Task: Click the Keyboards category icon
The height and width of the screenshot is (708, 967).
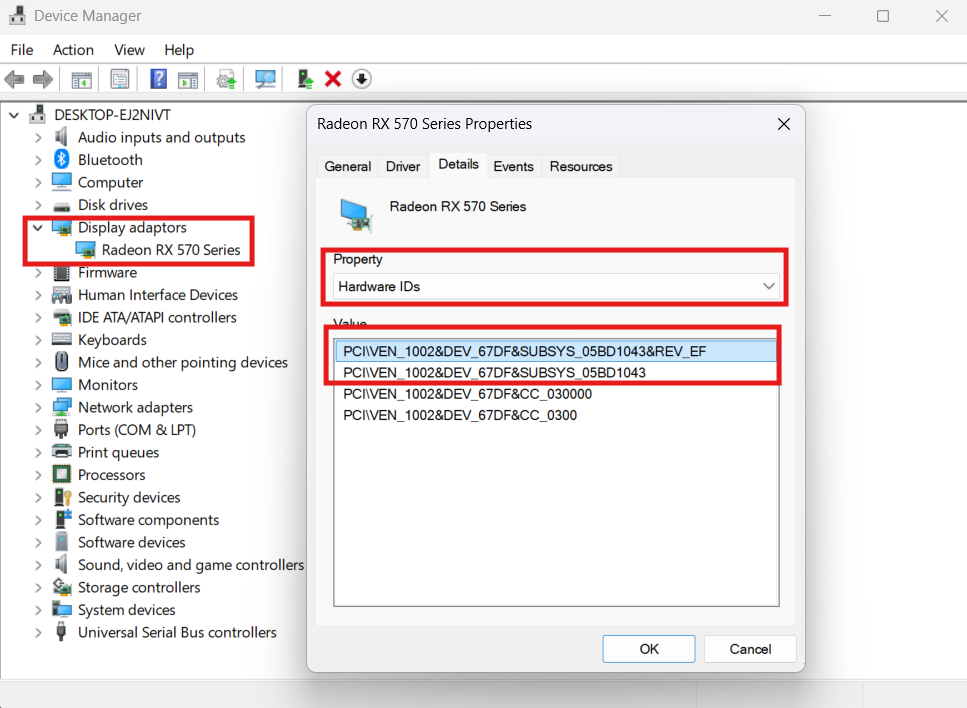Action: point(62,339)
